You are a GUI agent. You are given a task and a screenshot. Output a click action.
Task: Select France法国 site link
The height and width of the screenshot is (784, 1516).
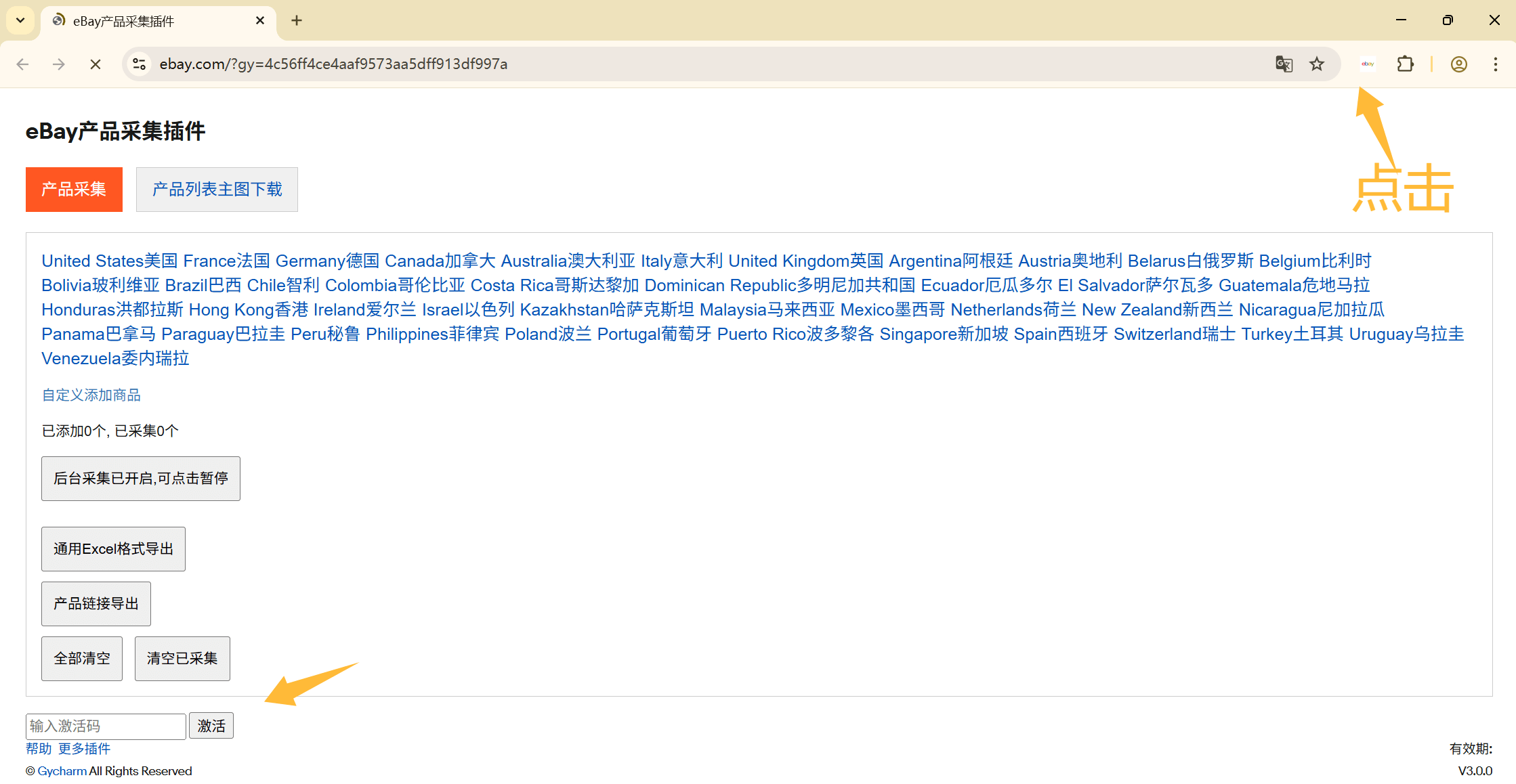(226, 261)
